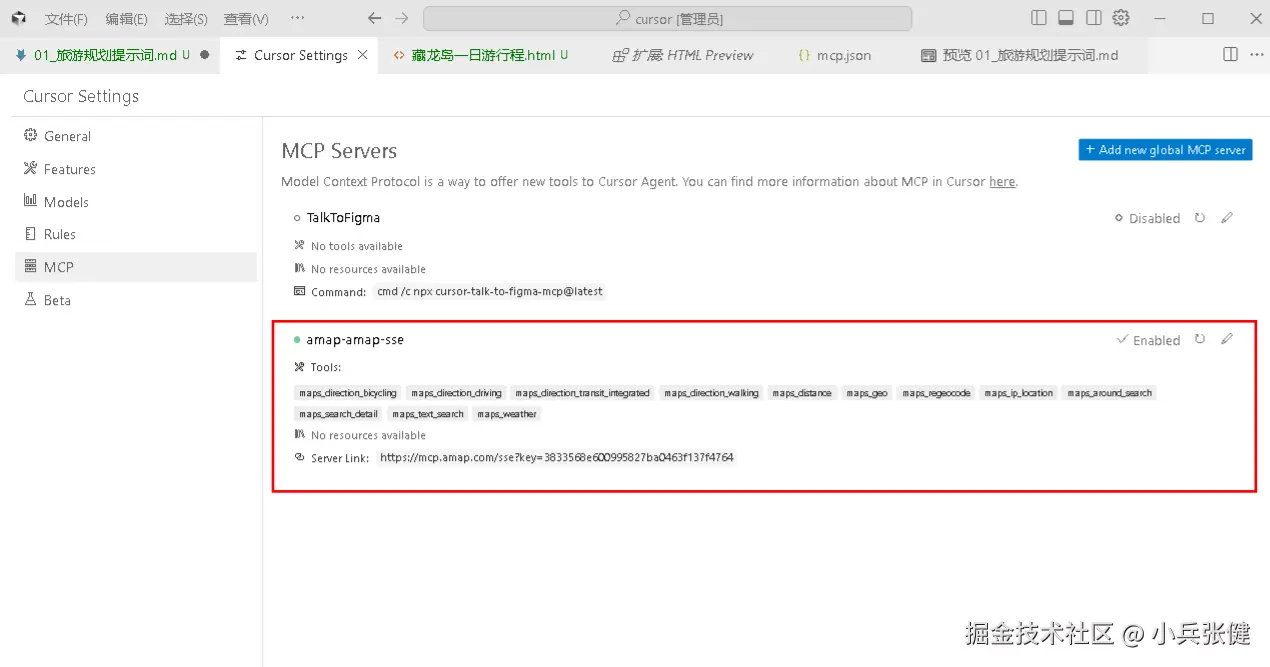This screenshot has width=1270, height=667.
Task: Open settings gear in title bar
Action: tap(1121, 18)
